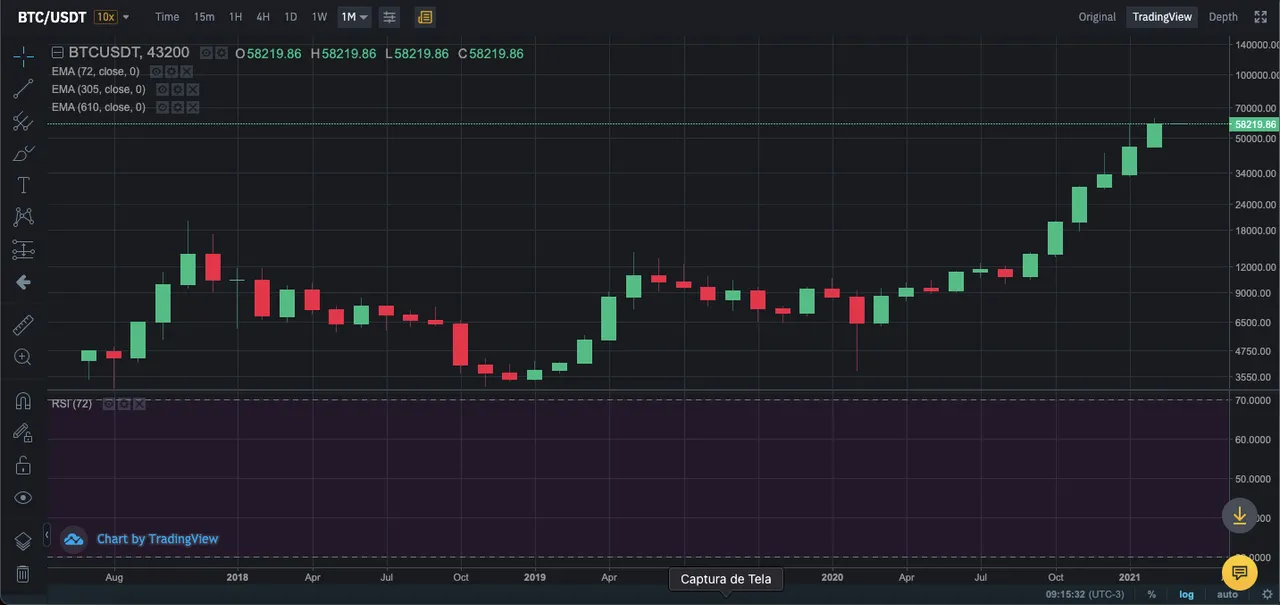The height and width of the screenshot is (605, 1280).
Task: Click the back arrow tool in sidebar
Action: (x=23, y=283)
